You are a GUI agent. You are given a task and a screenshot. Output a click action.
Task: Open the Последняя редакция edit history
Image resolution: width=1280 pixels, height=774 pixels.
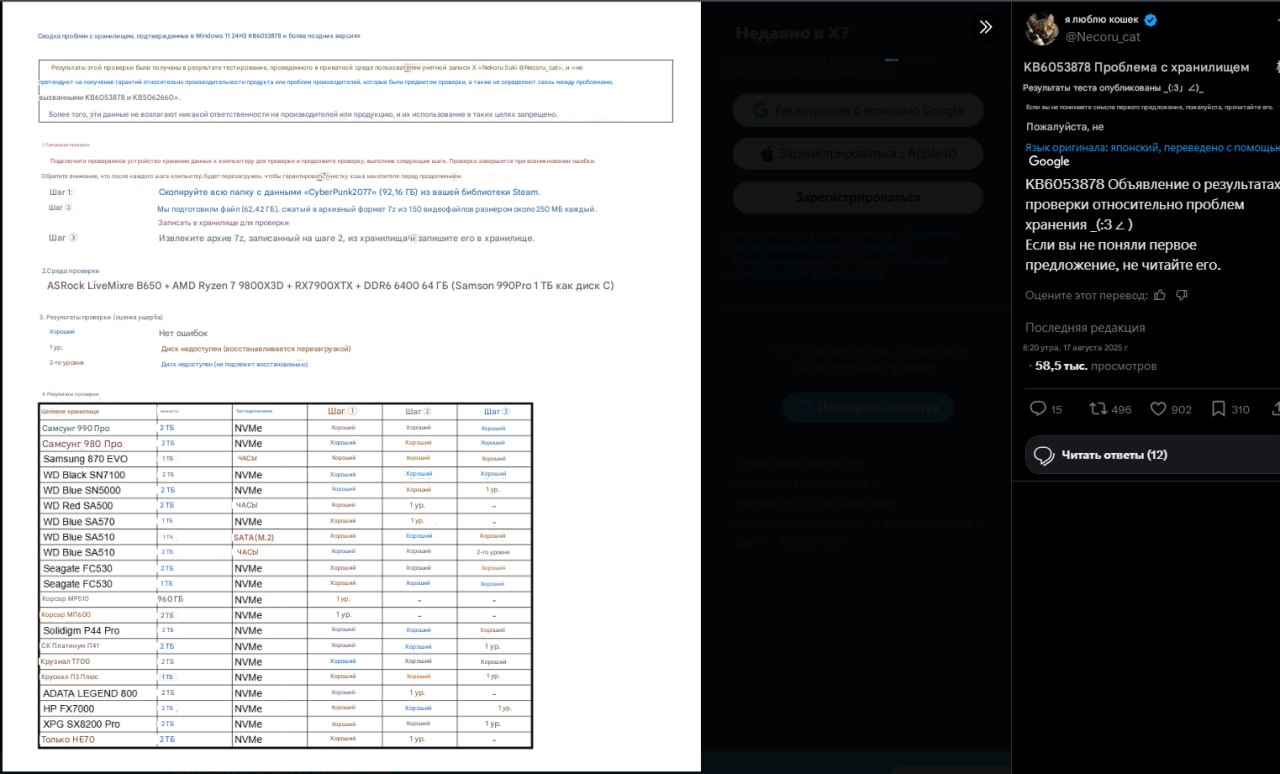(x=1085, y=328)
